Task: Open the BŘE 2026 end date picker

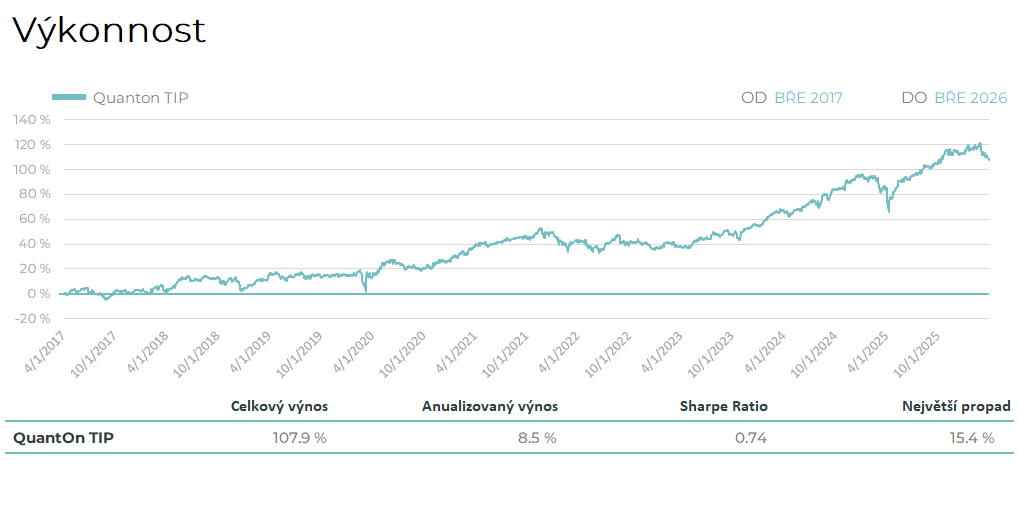Action: tap(970, 97)
